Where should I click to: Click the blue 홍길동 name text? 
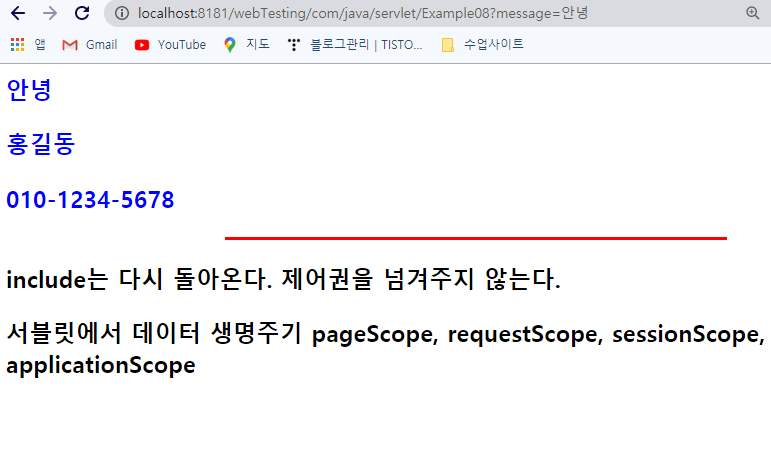pyautogui.click(x=40, y=144)
